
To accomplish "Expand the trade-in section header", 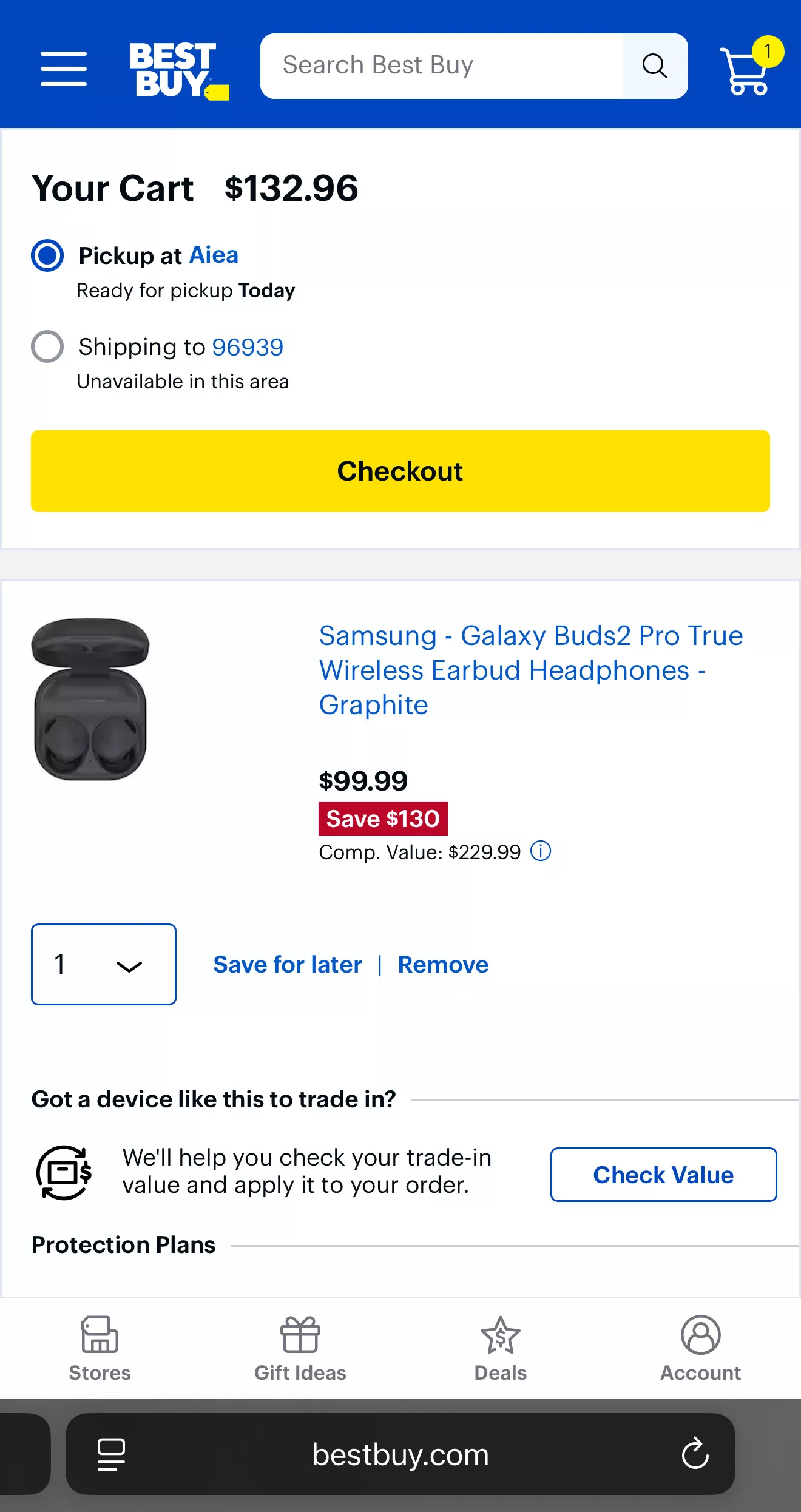I will point(214,1099).
